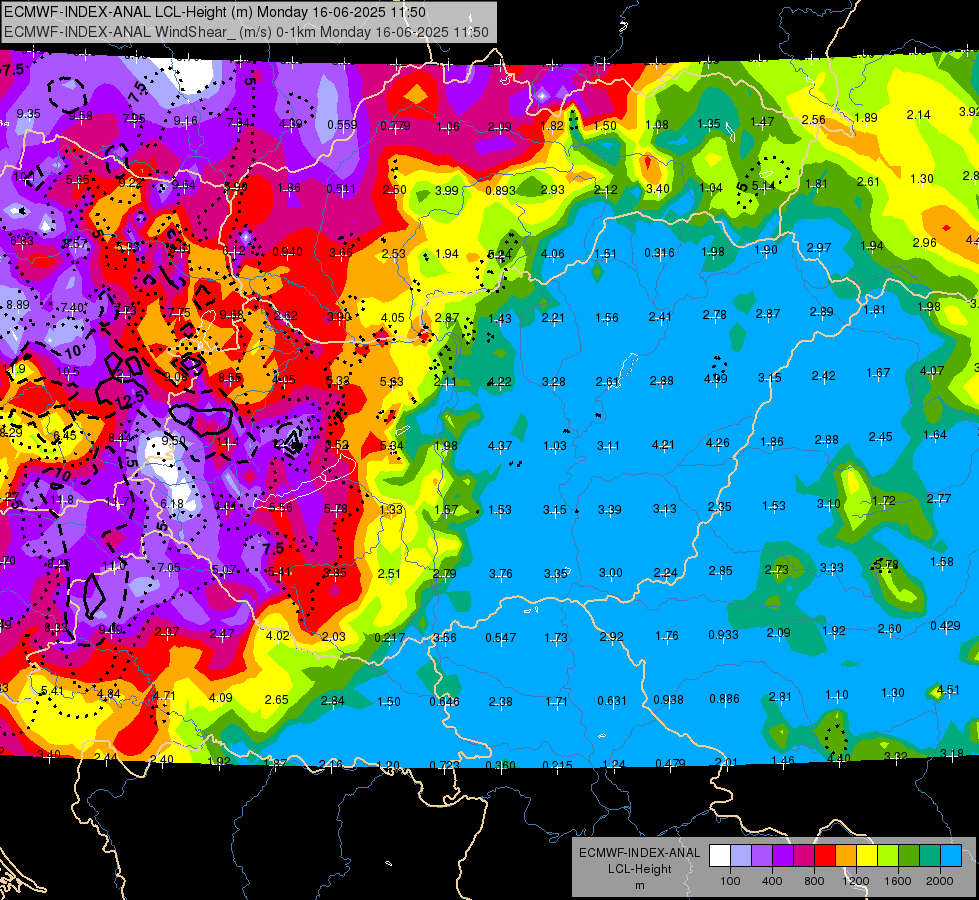The width and height of the screenshot is (979, 900).
Task: Click the wind shear value 3.33
Action: click(x=832, y=568)
